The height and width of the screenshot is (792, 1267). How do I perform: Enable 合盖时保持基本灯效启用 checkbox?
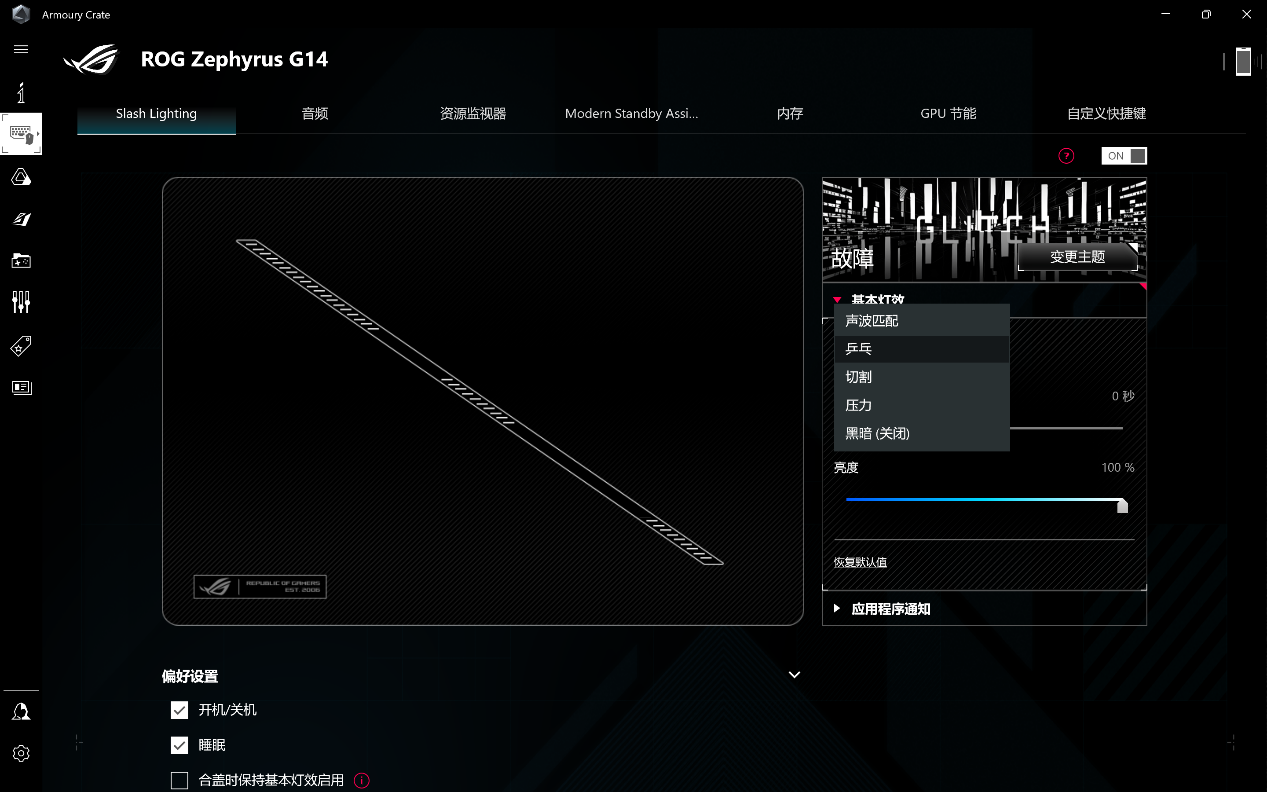(x=180, y=780)
